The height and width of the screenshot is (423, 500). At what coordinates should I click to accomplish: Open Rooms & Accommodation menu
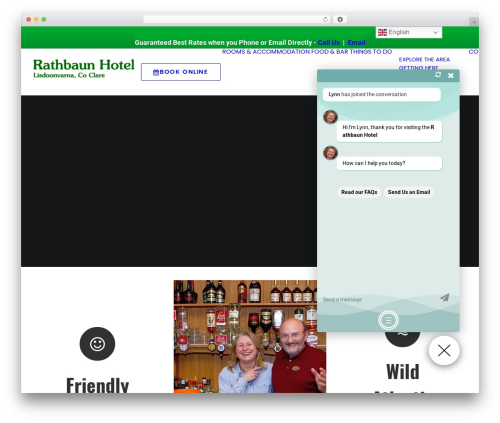[266, 52]
